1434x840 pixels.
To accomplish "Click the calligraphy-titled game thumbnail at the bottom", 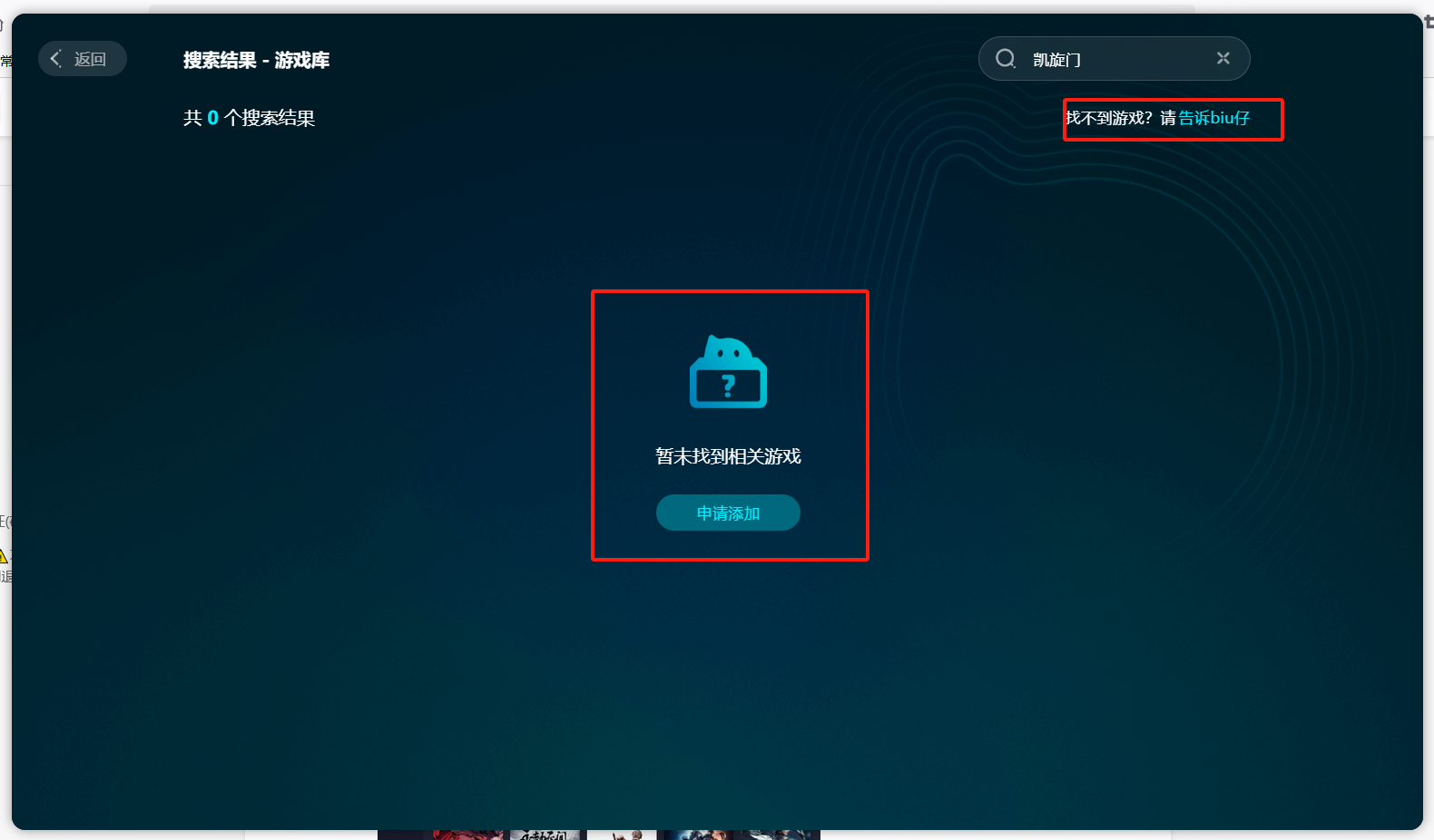I will pyautogui.click(x=545, y=835).
